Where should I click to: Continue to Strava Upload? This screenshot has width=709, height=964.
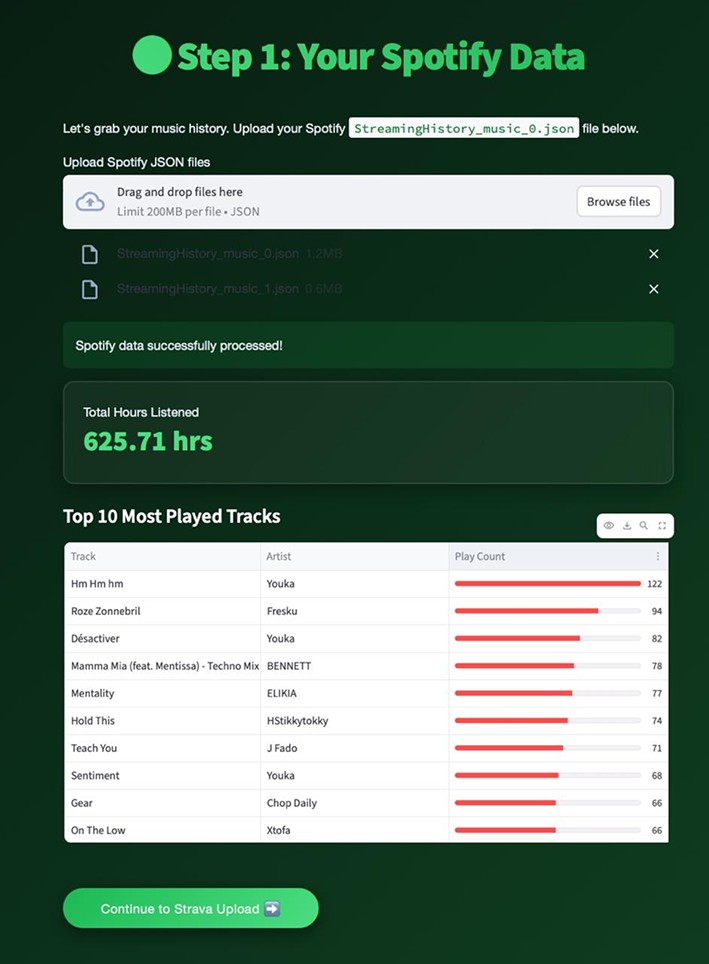click(x=191, y=908)
